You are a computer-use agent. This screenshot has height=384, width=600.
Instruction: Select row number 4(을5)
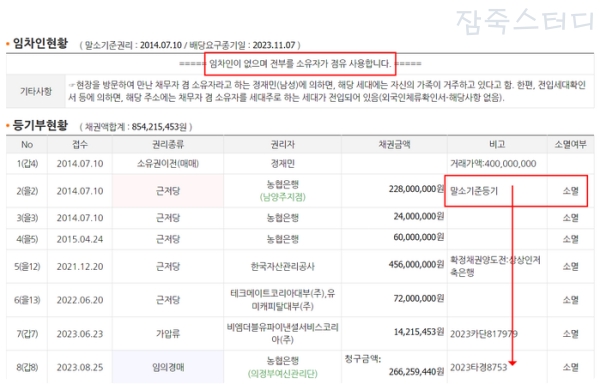click(x=27, y=239)
